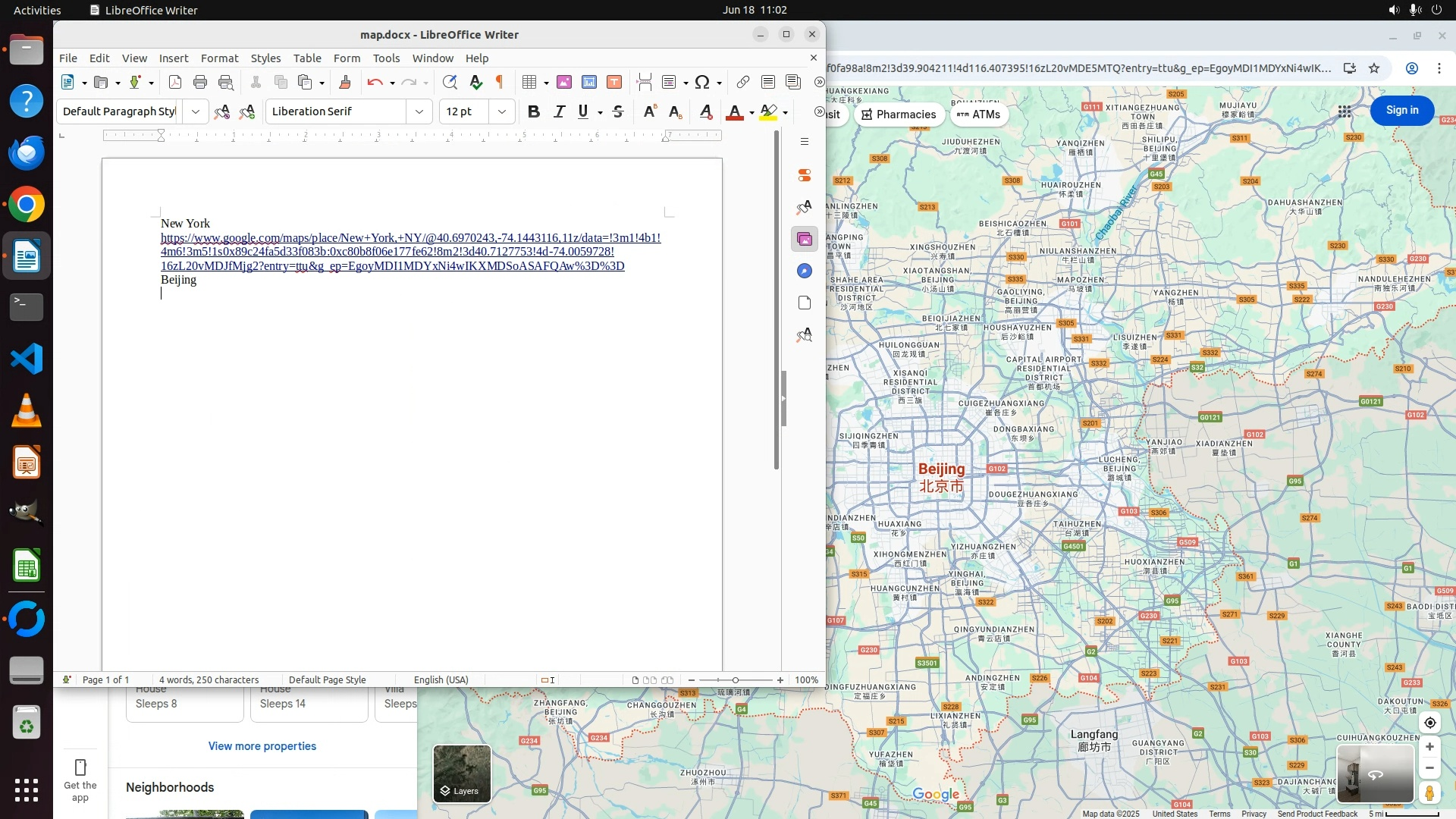This screenshot has width=1456, height=819.
Task: Click the Export as PDF icon
Action: coord(175,83)
